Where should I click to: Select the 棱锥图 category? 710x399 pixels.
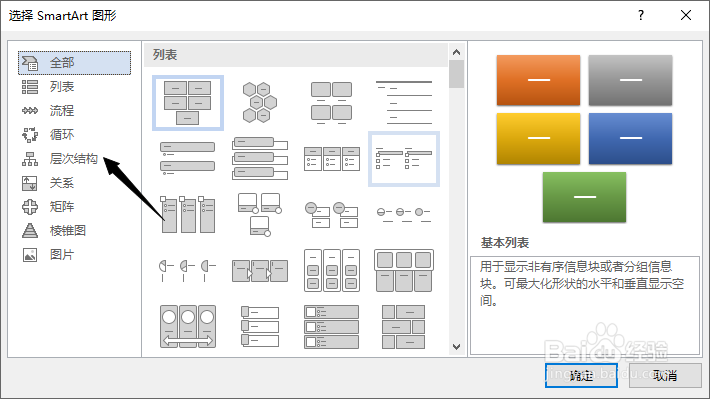click(x=54, y=231)
